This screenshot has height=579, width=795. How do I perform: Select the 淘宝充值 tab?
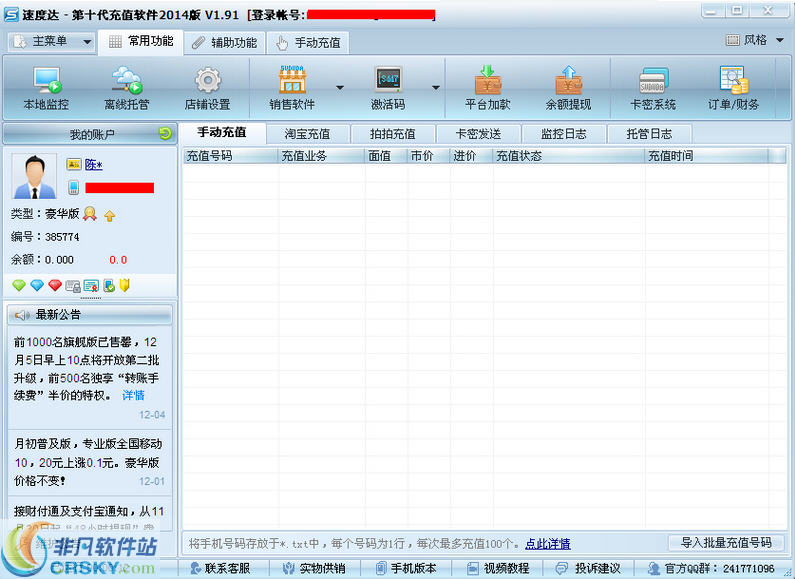[x=307, y=134]
